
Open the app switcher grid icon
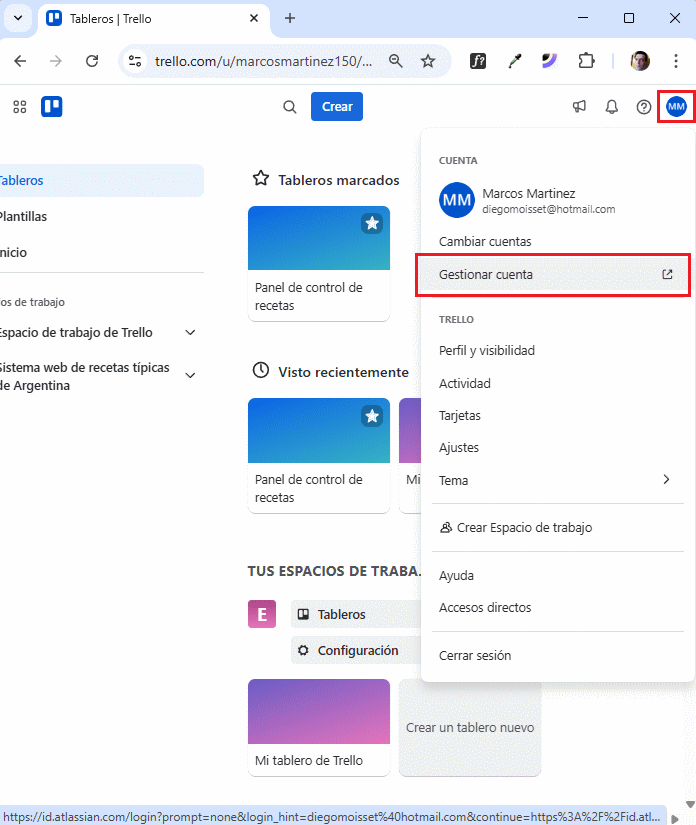tap(20, 107)
